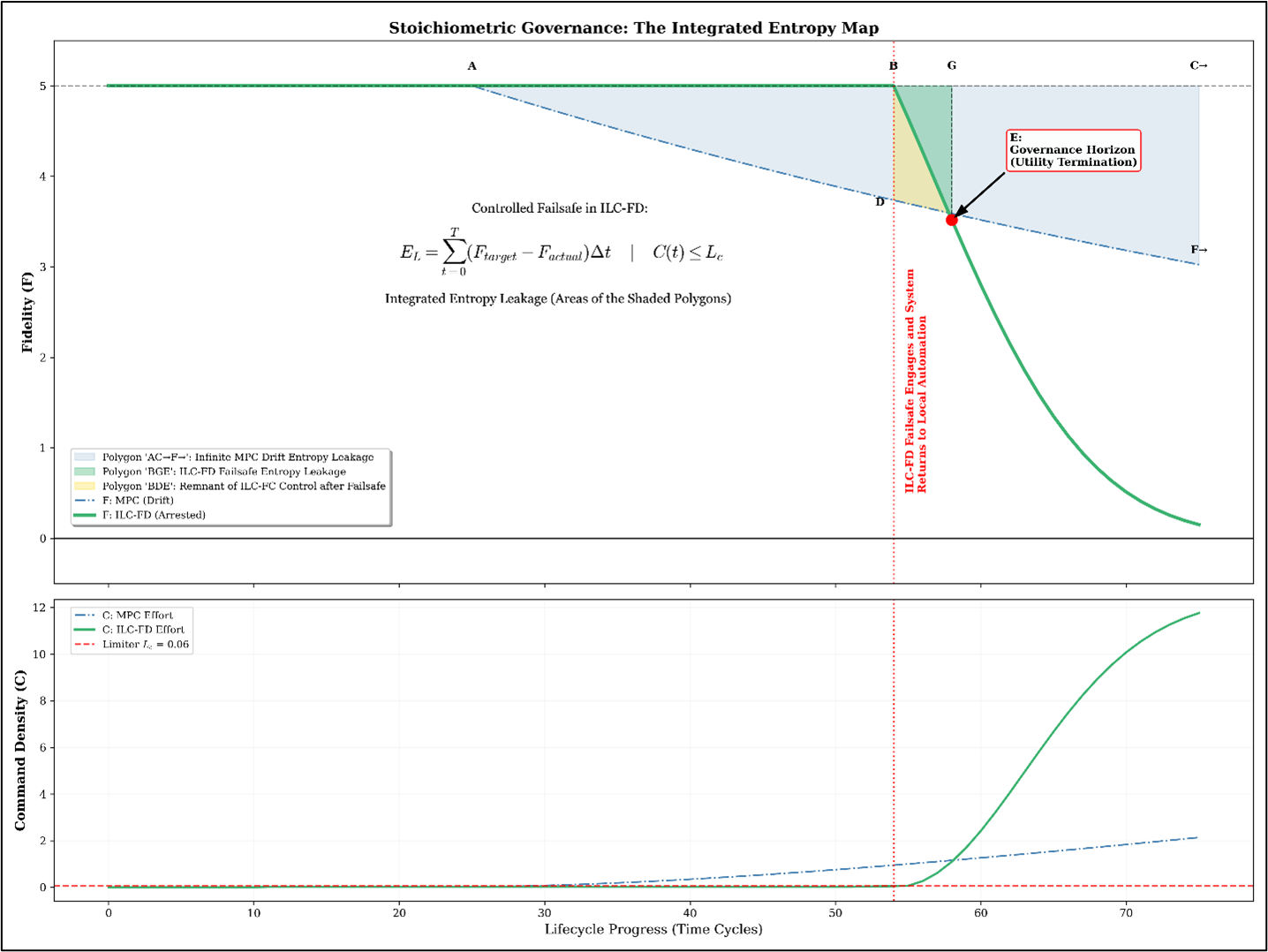
Task: Click tick label '5' on the Fidelity axis
Action: 42,87
